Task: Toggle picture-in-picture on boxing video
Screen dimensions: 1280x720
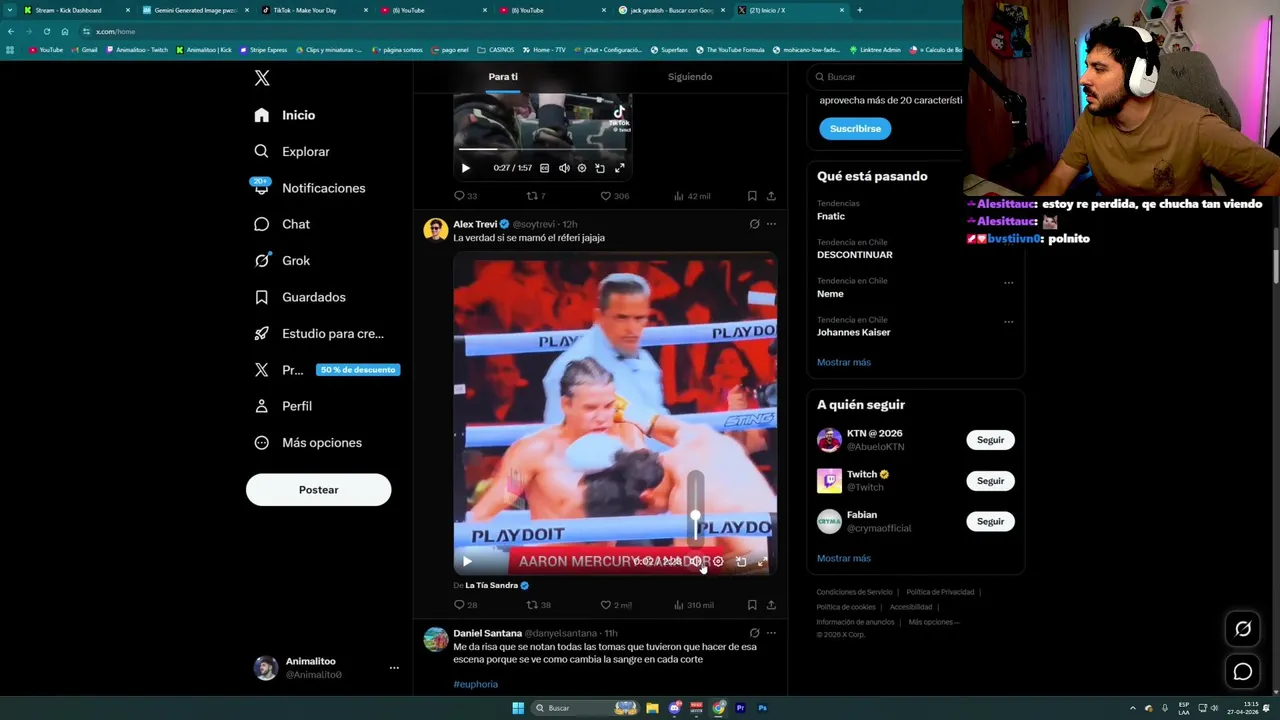Action: (741, 562)
